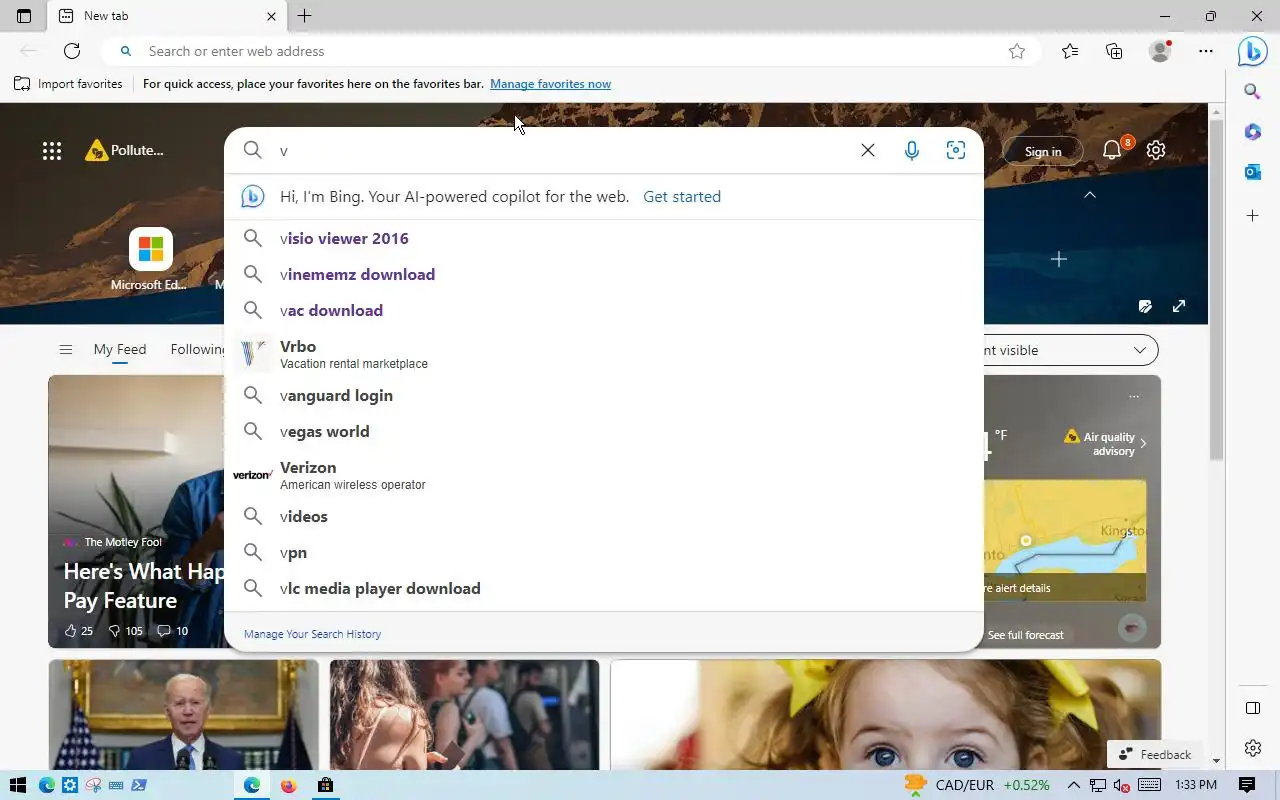
Task: Open page settings gear icon
Action: tap(1156, 150)
